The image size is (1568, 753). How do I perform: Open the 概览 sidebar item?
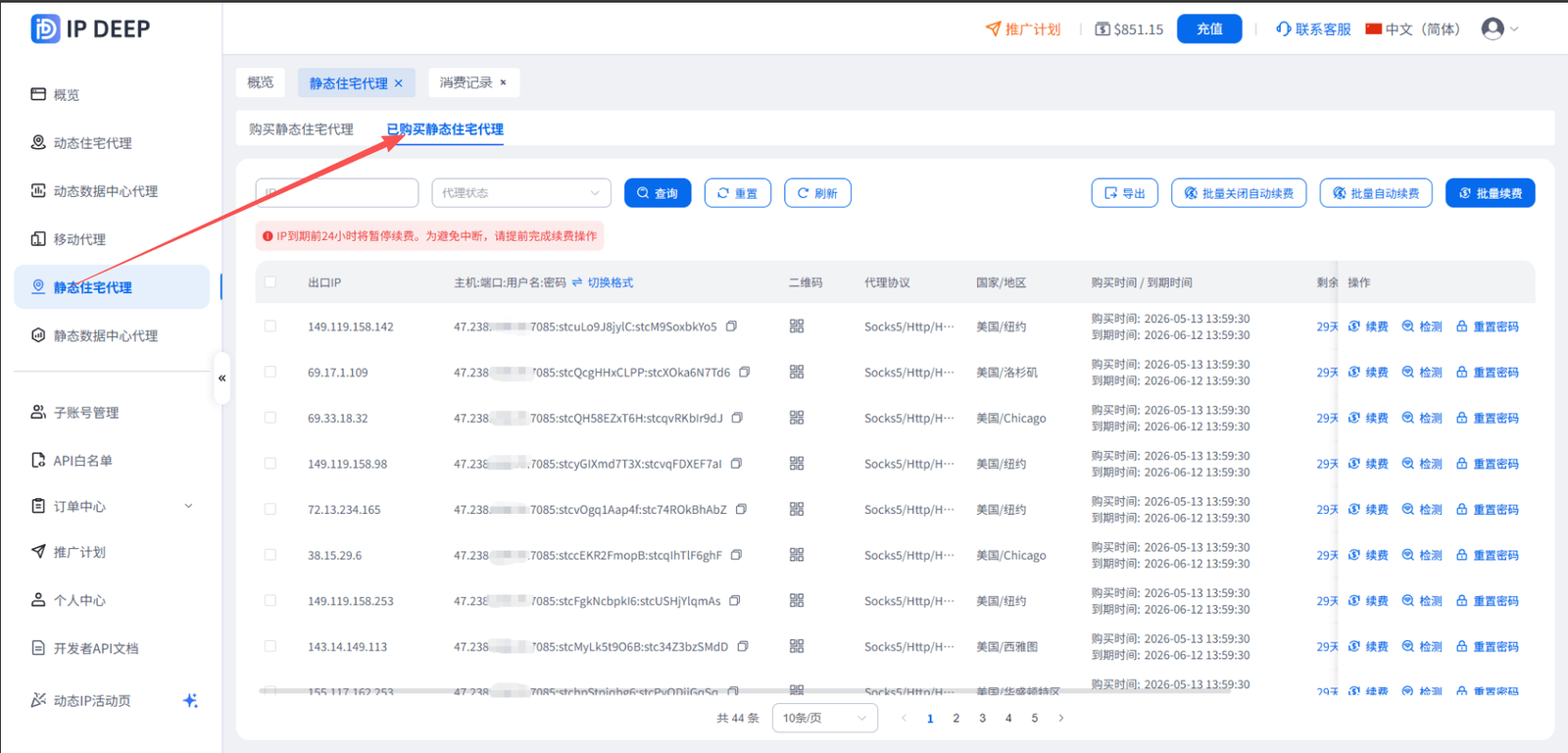coord(56,94)
